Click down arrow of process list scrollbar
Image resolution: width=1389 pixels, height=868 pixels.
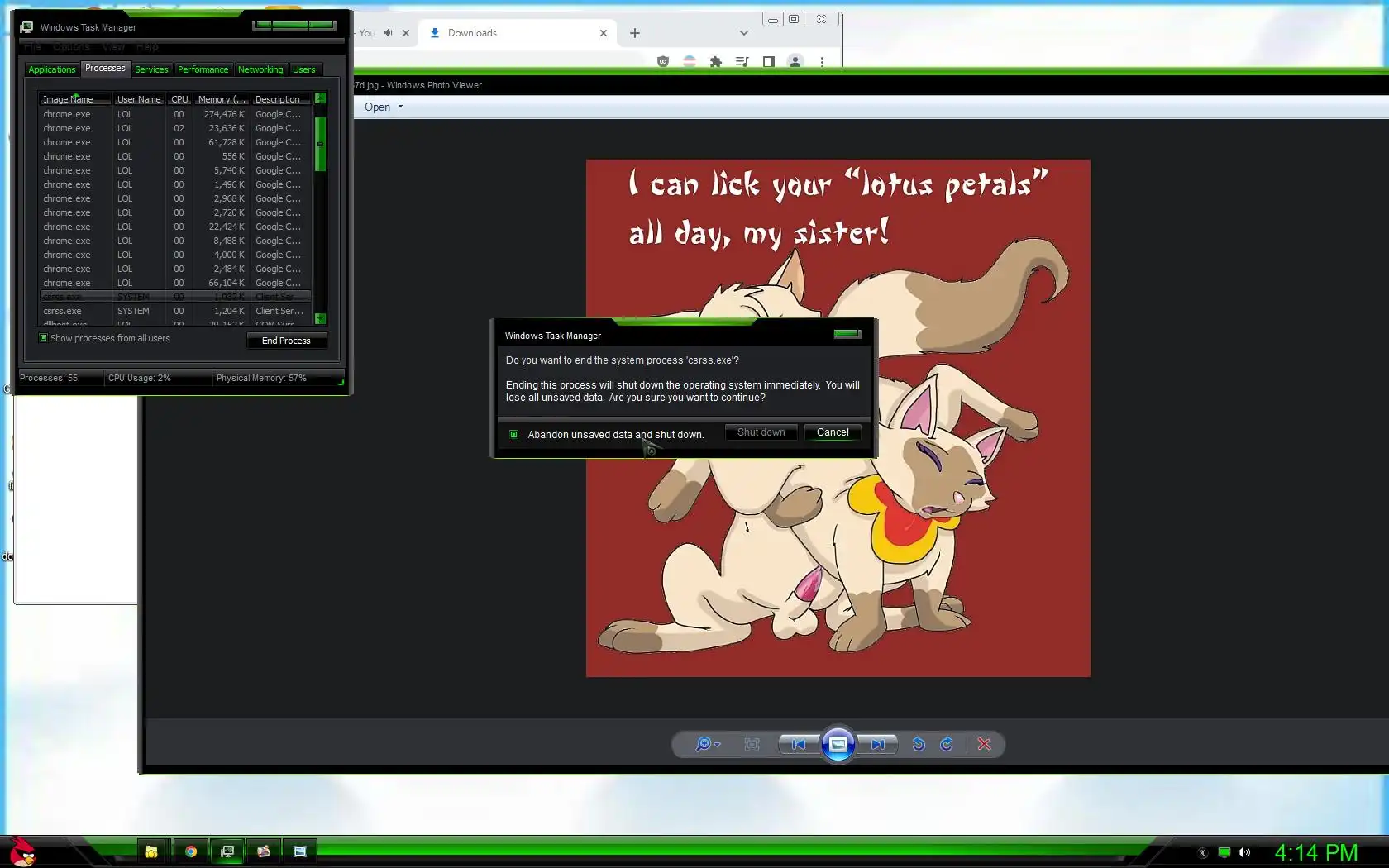320,318
